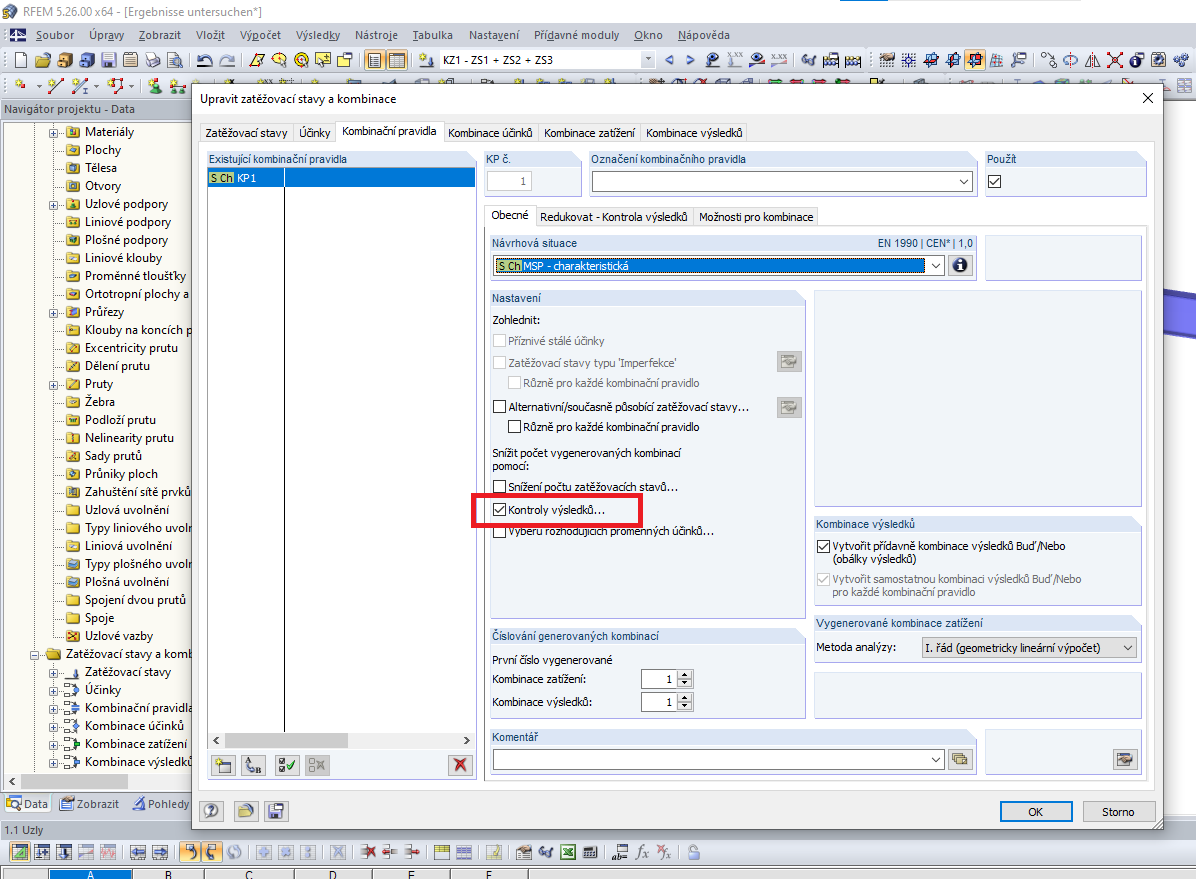The width and height of the screenshot is (1196, 879).
Task: Switch to Zatěžovací stavy tab
Action: point(246,133)
